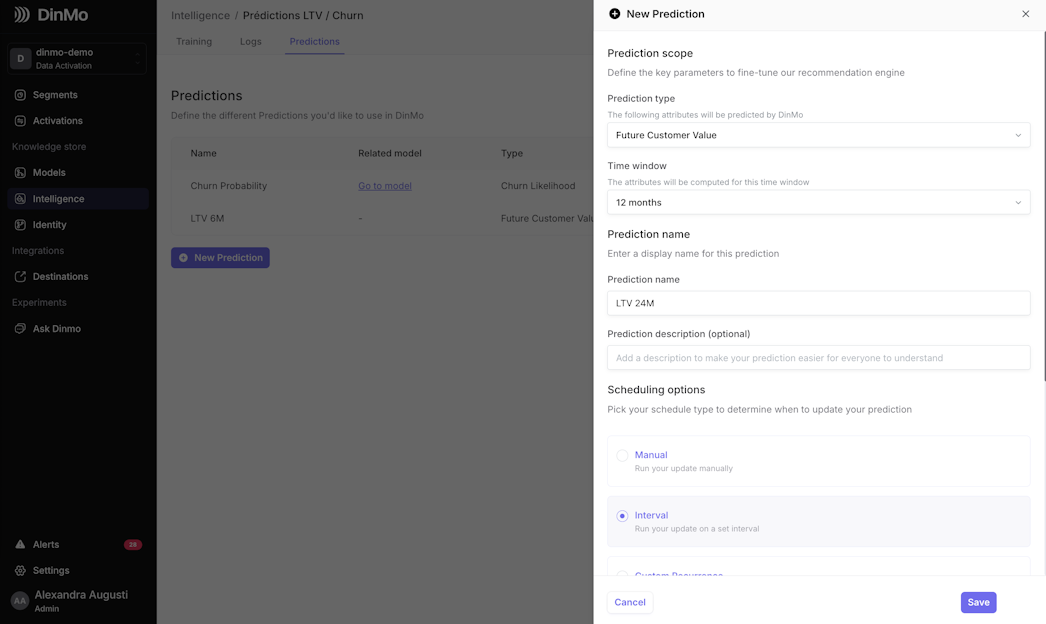Click the Models sidebar icon
This screenshot has height=624, width=1046.
tap(21, 173)
